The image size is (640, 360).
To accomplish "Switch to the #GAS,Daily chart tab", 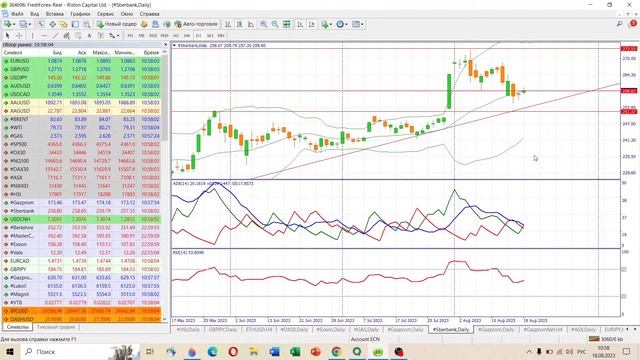I will pos(366,329).
